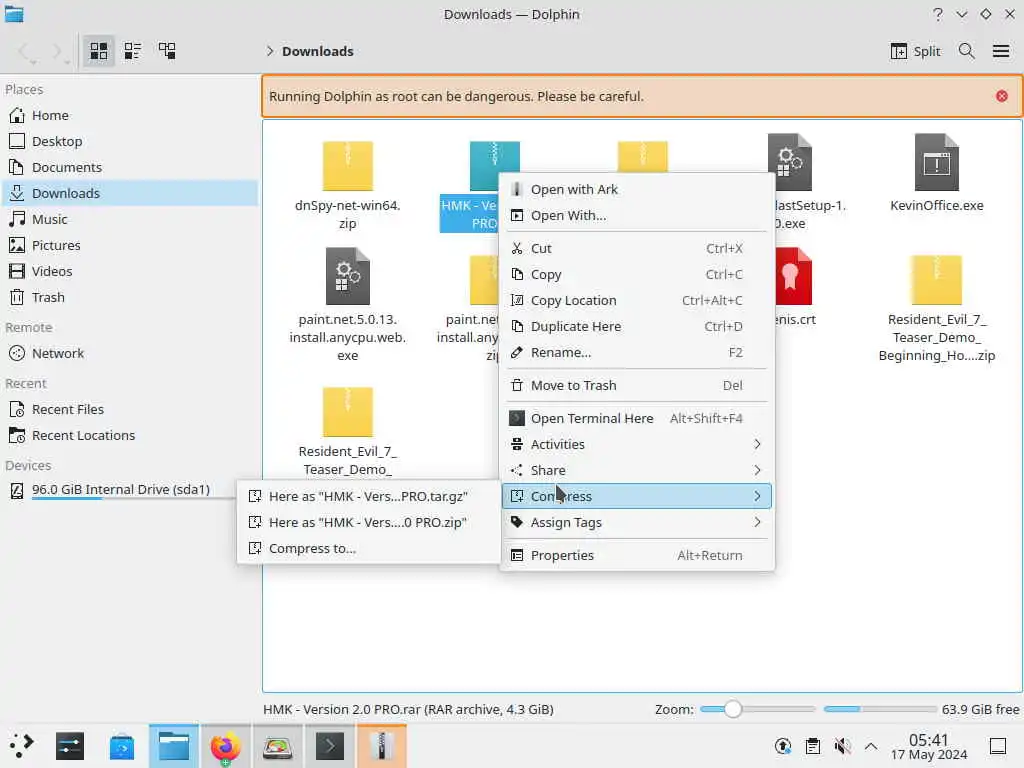Viewport: 1024px width, 768px height.
Task: Select the red .crt certificate file icon
Action: point(793,276)
